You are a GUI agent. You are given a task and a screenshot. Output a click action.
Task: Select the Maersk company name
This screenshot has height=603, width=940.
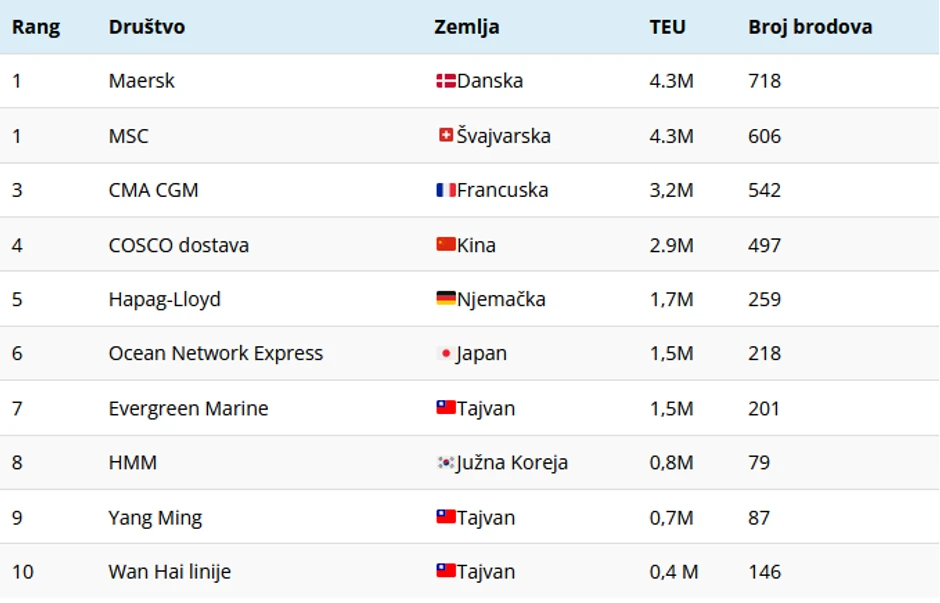141,81
